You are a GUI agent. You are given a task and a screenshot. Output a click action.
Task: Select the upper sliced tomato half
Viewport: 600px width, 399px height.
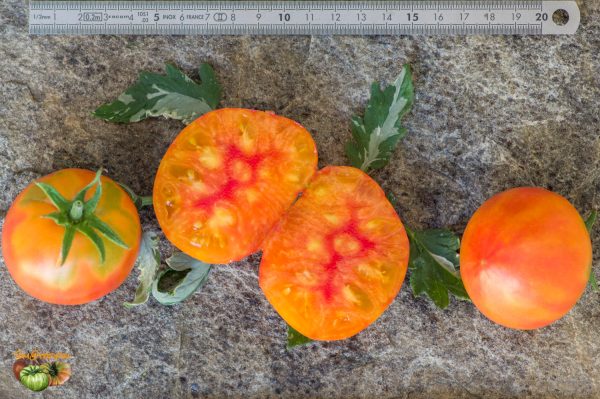(235, 186)
